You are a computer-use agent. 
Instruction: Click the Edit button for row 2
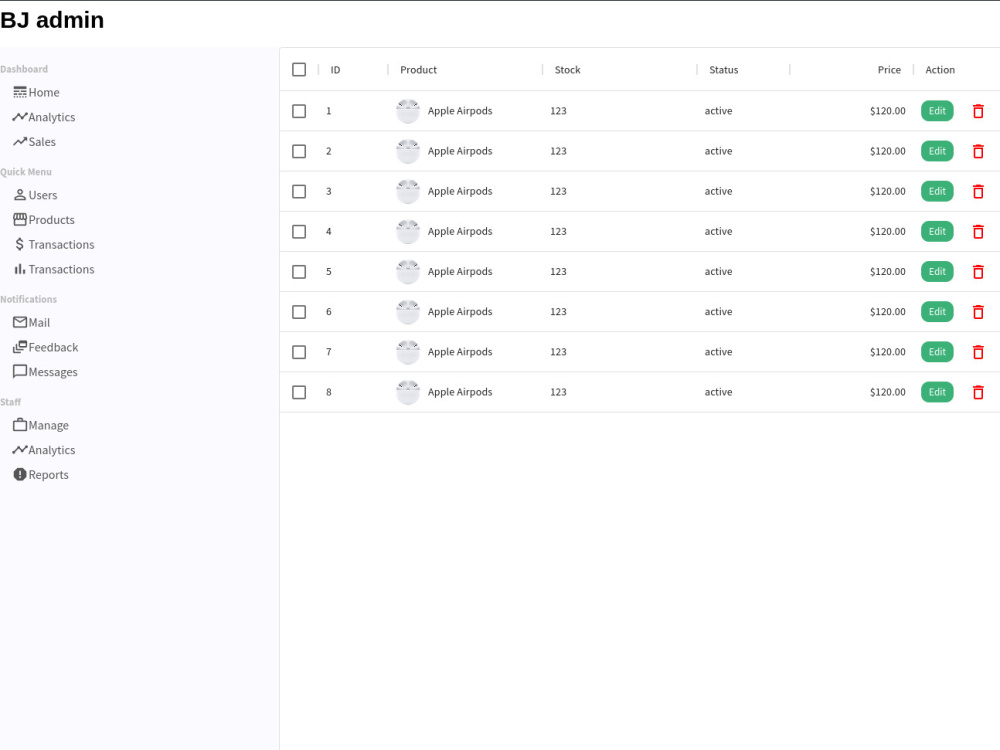click(937, 151)
